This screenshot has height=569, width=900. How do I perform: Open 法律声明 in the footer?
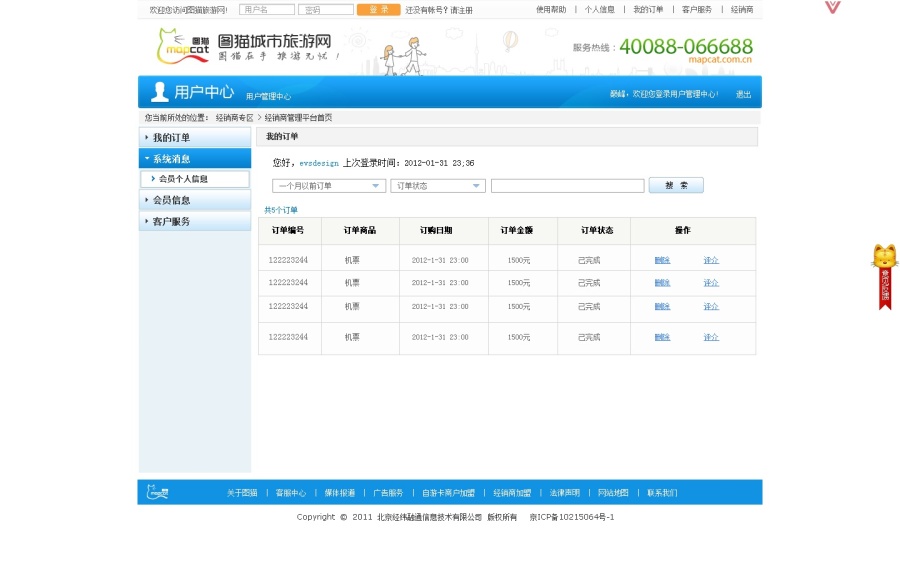tap(565, 493)
